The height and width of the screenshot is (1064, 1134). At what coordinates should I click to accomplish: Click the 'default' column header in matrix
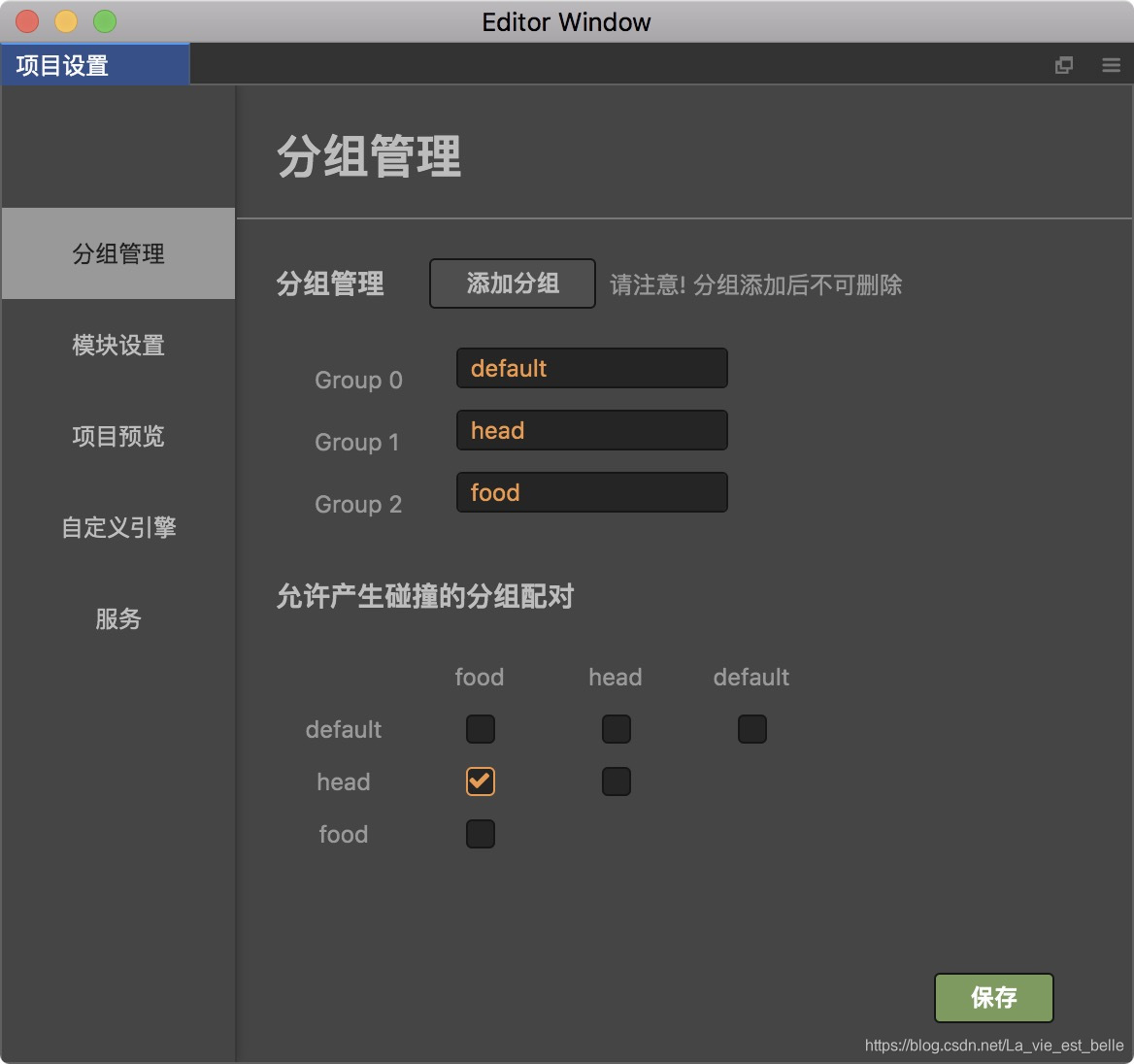[750, 677]
